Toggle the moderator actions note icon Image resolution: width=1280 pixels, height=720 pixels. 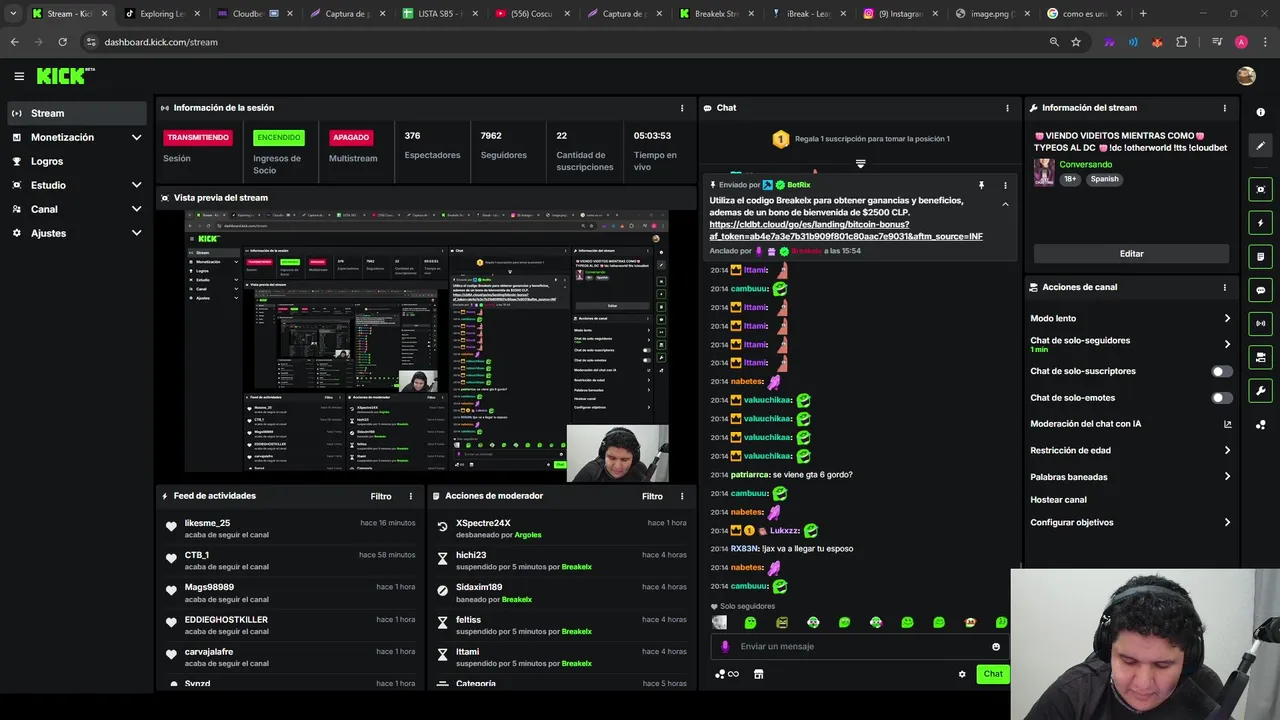pos(1260,257)
